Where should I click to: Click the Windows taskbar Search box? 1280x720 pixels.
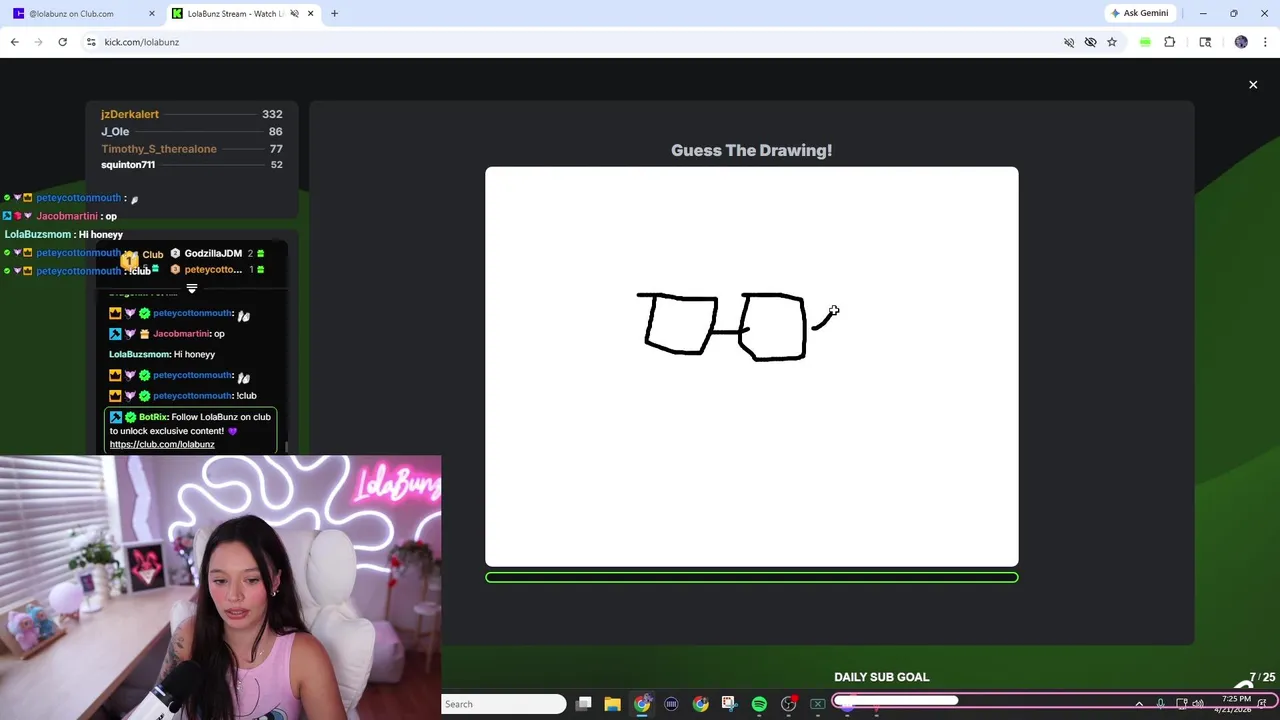(504, 704)
